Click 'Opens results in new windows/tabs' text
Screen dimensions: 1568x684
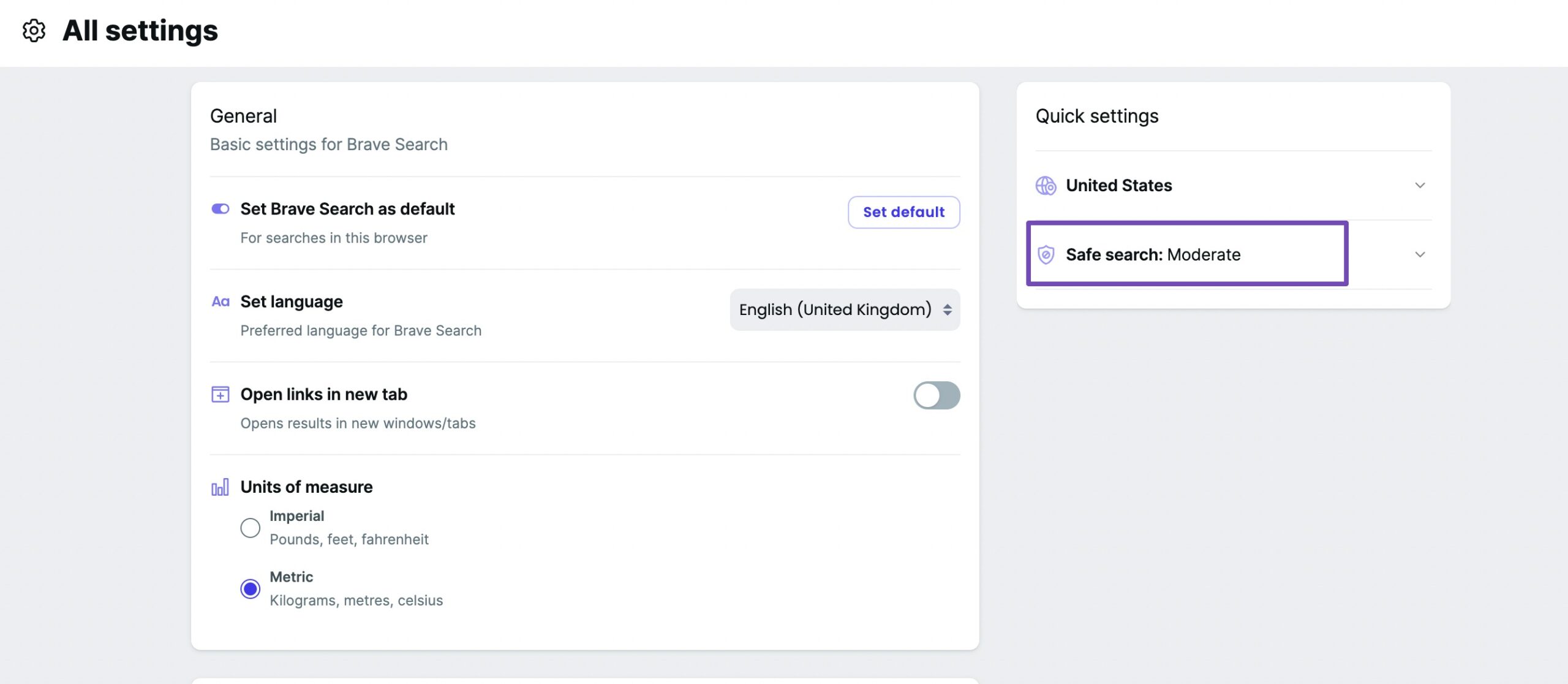tap(358, 423)
